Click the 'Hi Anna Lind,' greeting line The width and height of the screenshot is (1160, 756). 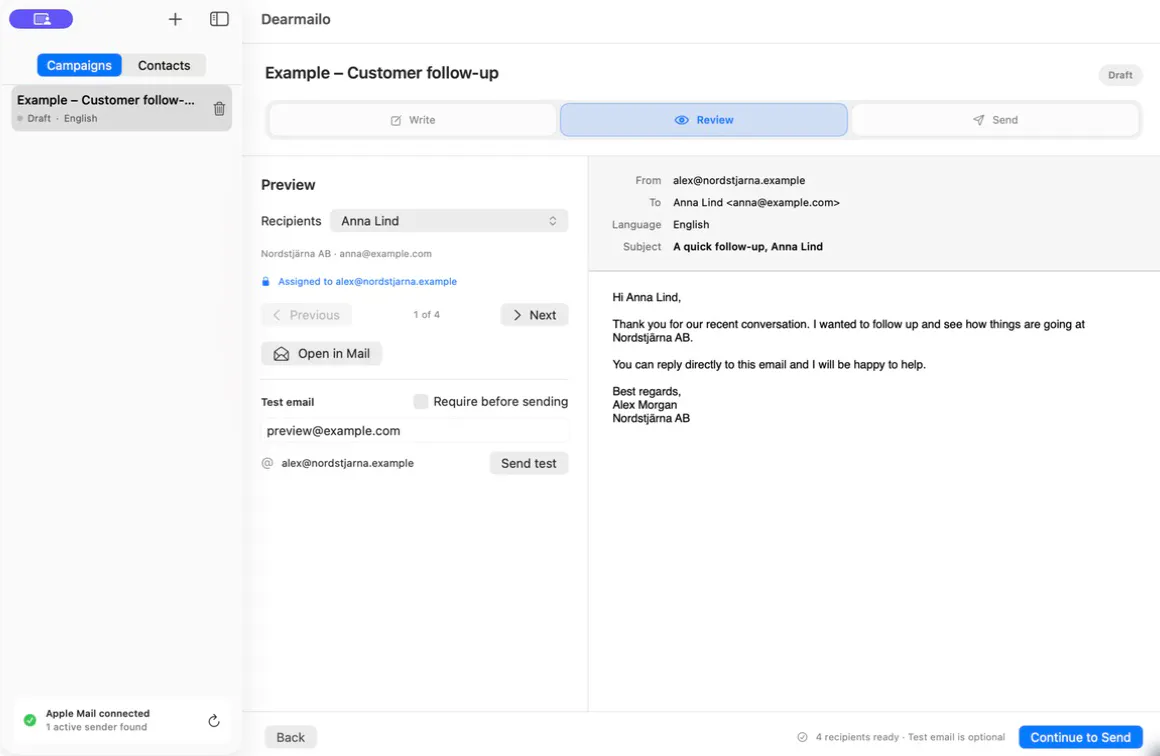(647, 297)
